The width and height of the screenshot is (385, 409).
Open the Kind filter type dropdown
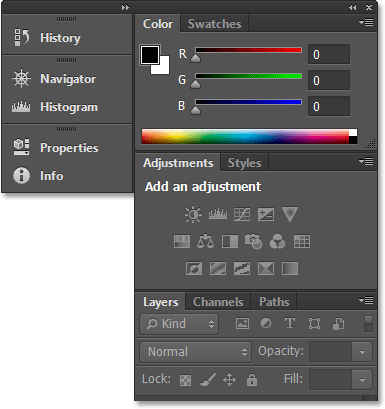(x=179, y=324)
